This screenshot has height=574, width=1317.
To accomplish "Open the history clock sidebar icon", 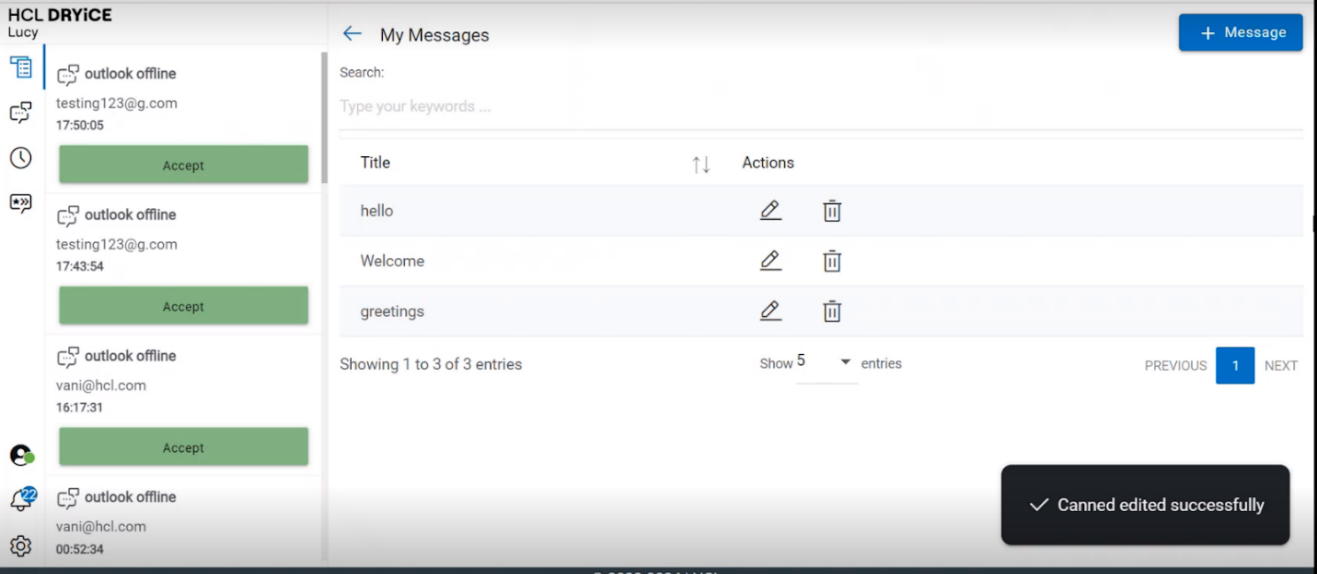I will 21,158.
